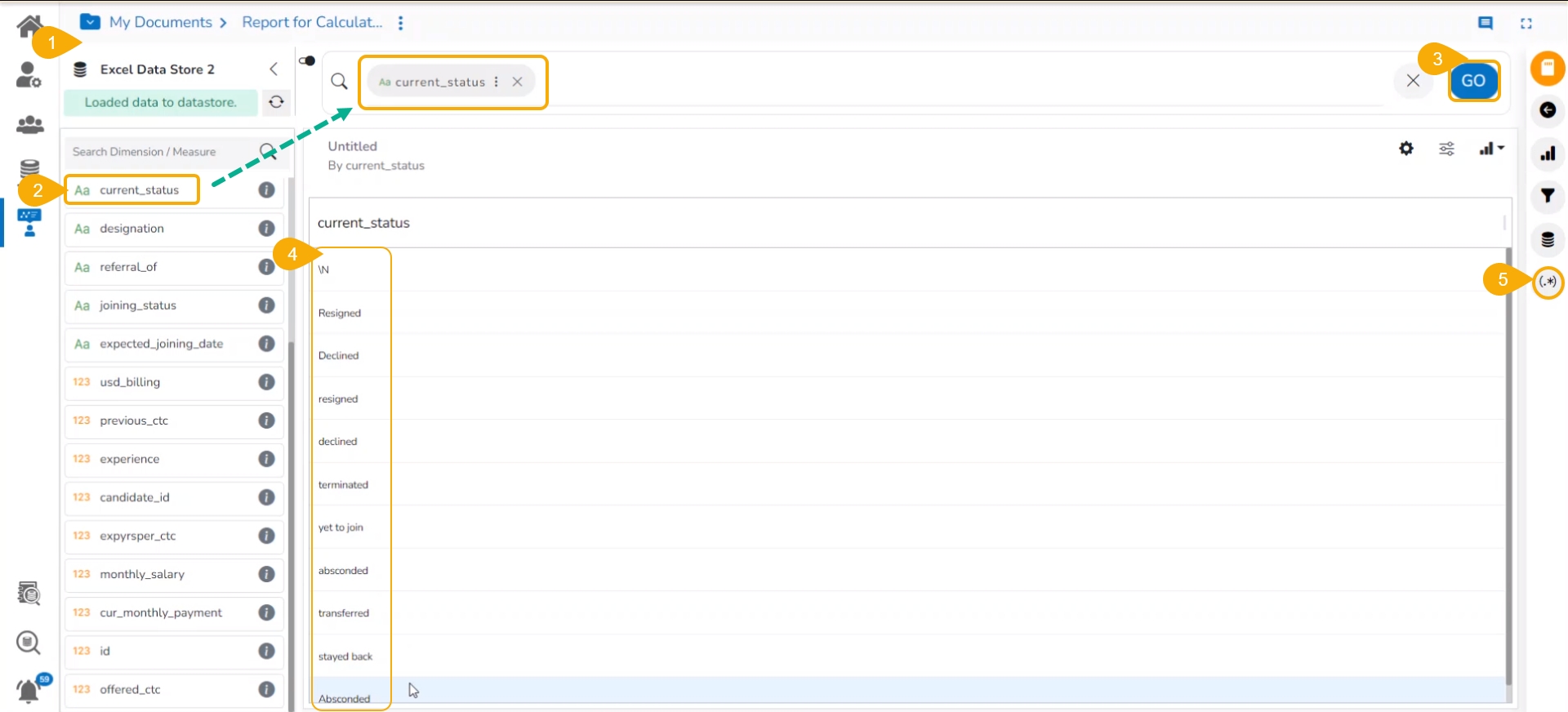Click the search bar magnifier icon
Screen dimensions: 1568x712
(339, 82)
